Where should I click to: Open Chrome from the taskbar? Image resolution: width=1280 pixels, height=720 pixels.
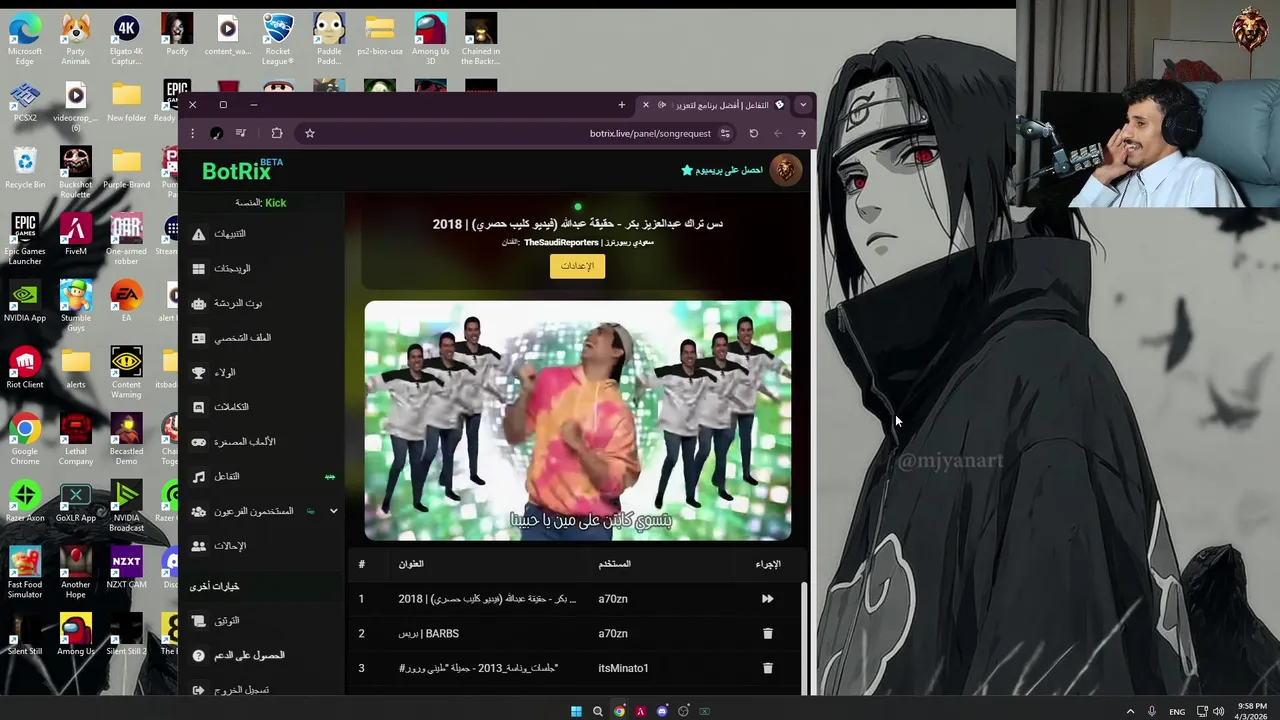pyautogui.click(x=619, y=711)
